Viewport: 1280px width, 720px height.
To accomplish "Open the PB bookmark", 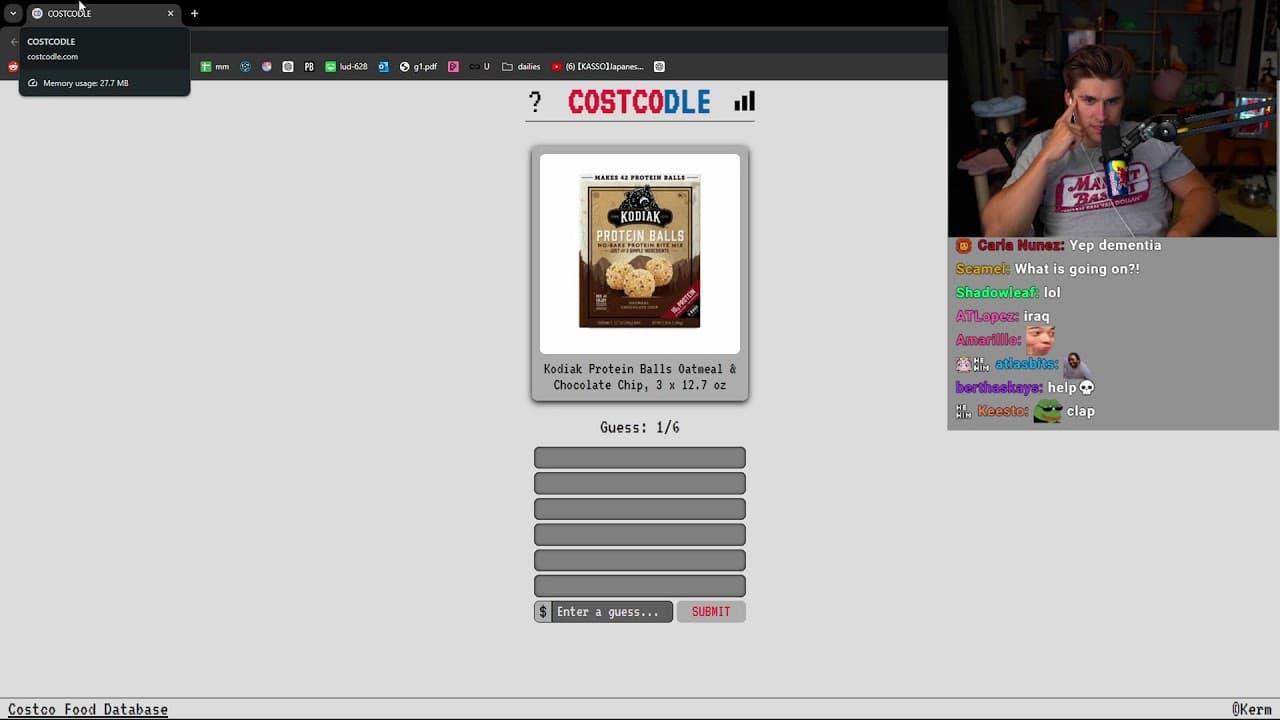I will 309,67.
